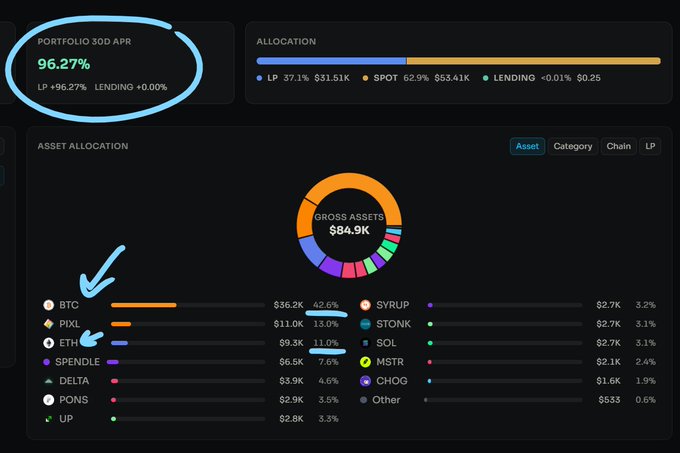The image size is (680, 453).
Task: Click the SOL token icon
Action: pyautogui.click(x=366, y=343)
